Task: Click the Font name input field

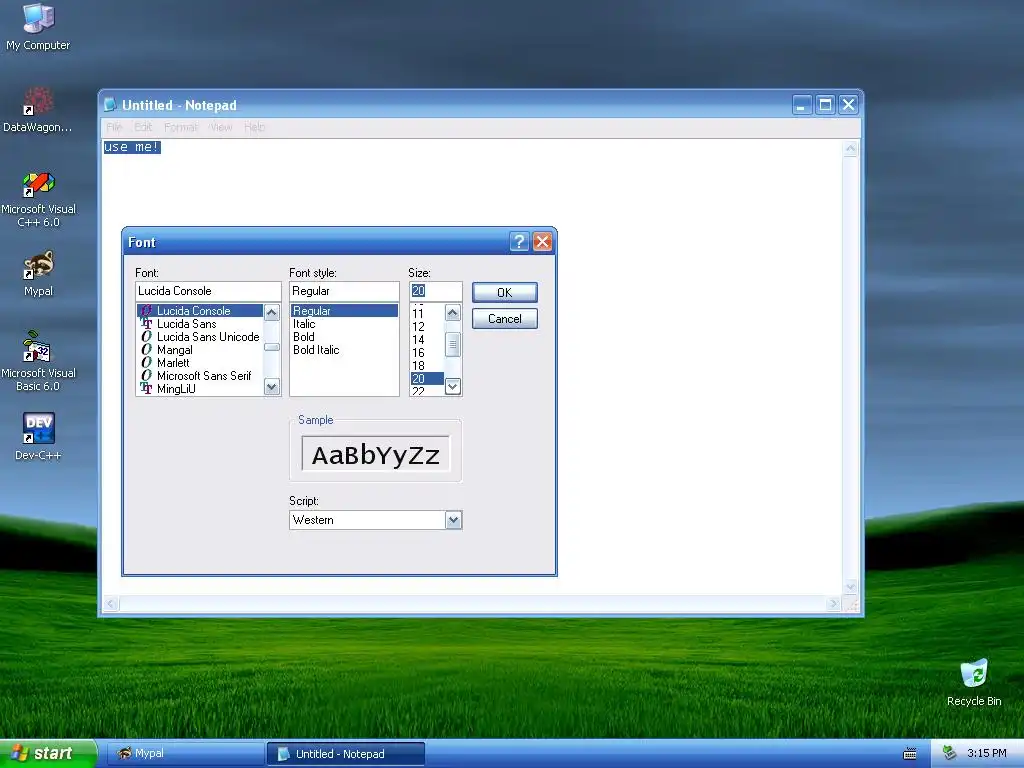Action: (208, 291)
